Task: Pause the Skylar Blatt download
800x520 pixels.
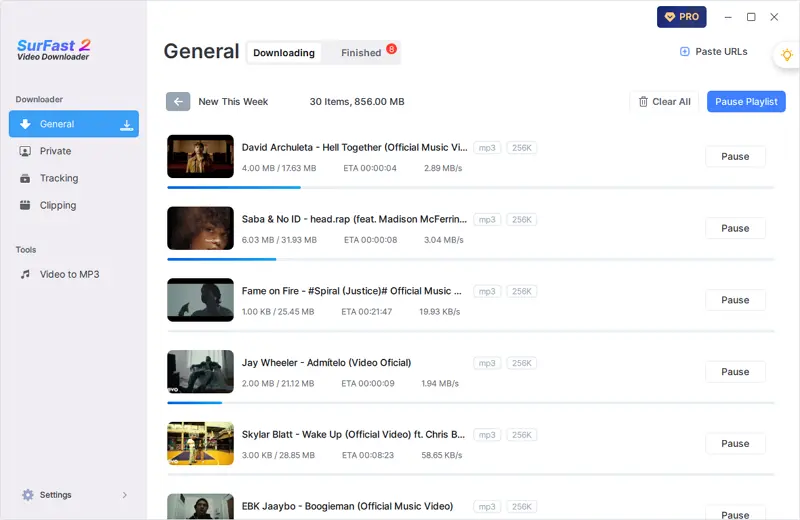Action: point(735,443)
